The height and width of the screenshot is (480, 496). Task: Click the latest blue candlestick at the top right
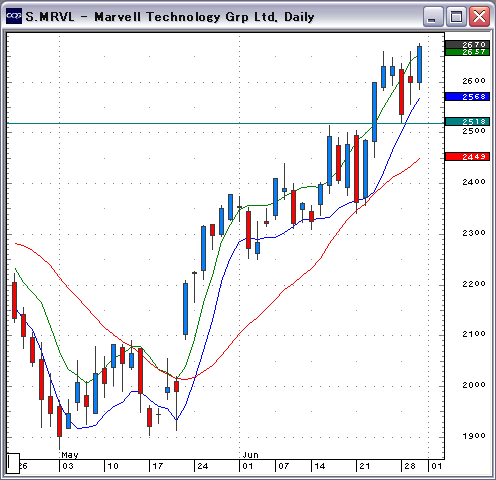click(419, 64)
